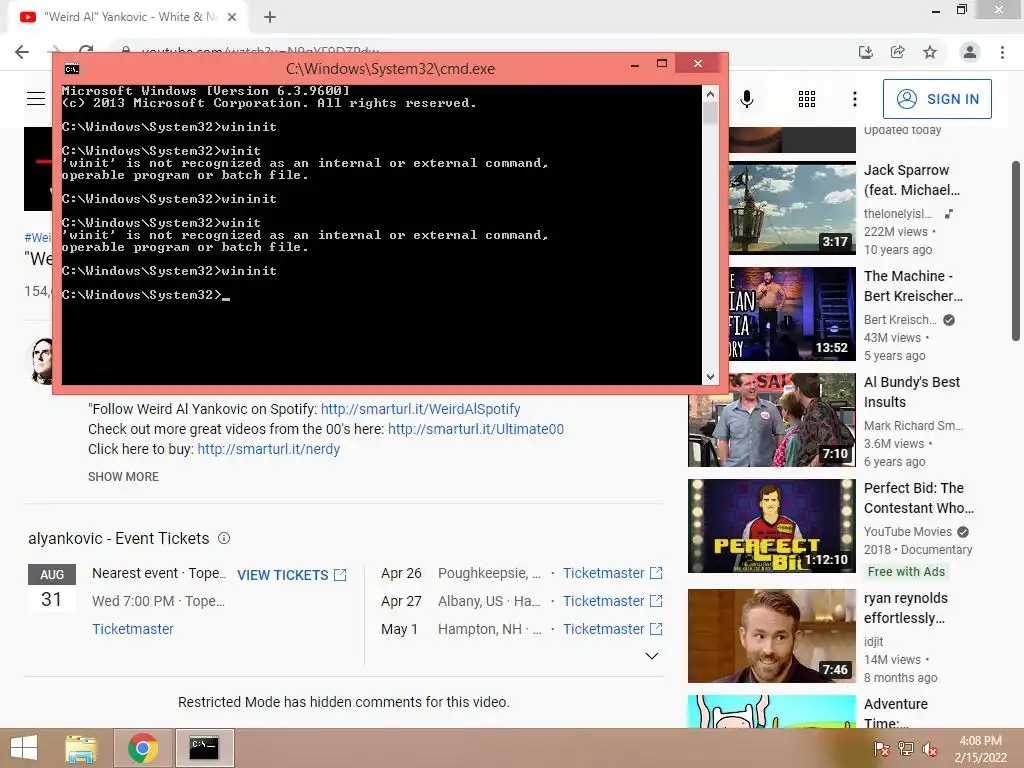Viewport: 1024px width, 768px height.
Task: Click Al Bundy's Best Insults title
Action: point(912,392)
